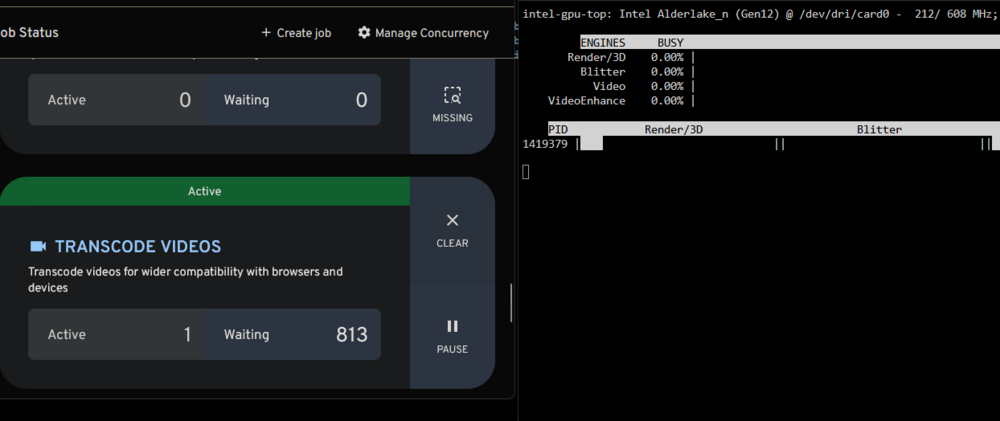Clear the Transcode Videos queue

(452, 230)
